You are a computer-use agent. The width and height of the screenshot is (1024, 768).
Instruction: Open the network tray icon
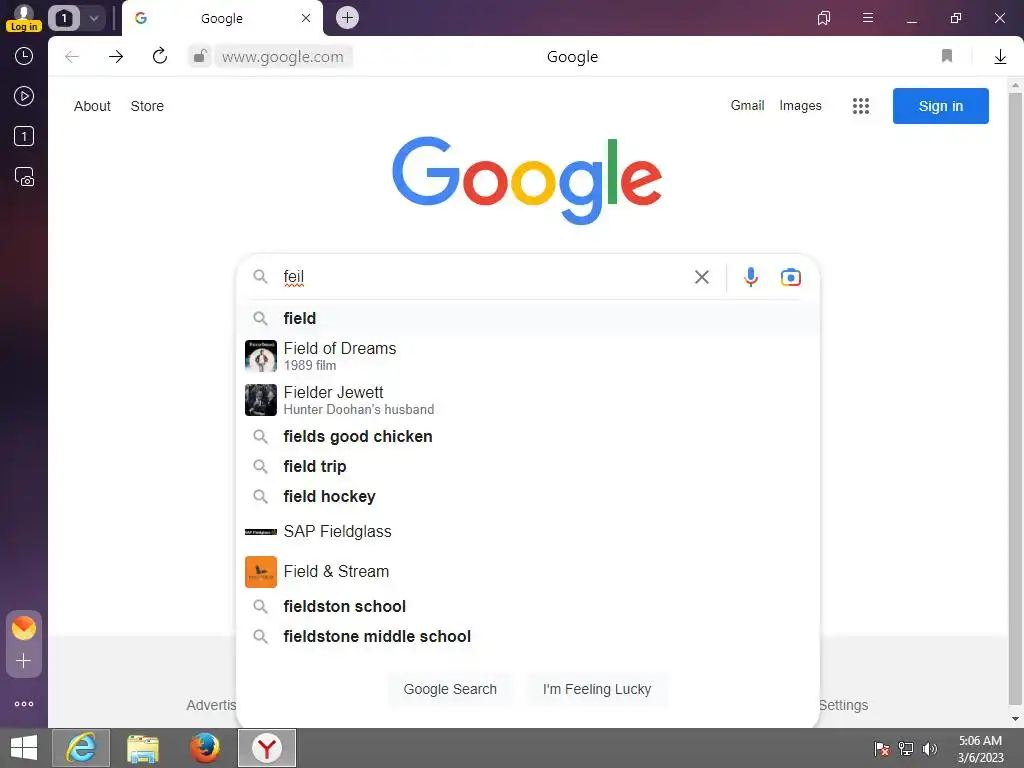click(906, 748)
